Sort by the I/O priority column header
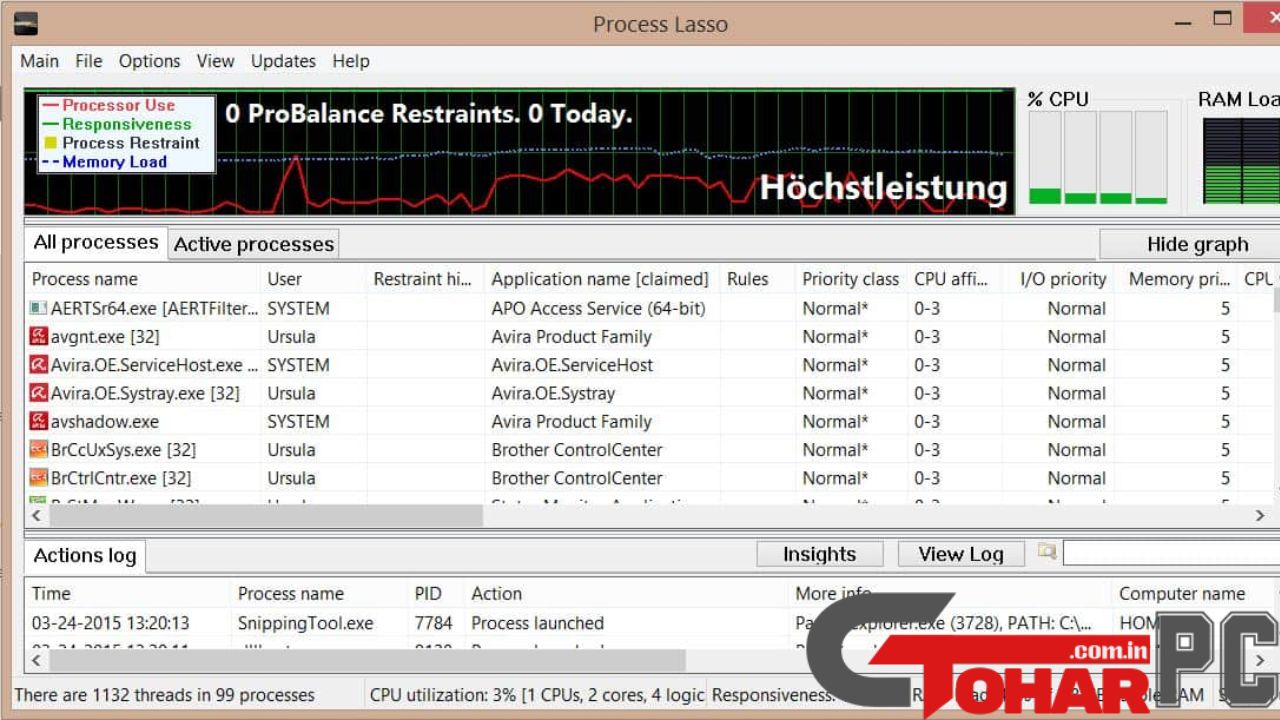Viewport: 1280px width, 720px height. [1058, 279]
